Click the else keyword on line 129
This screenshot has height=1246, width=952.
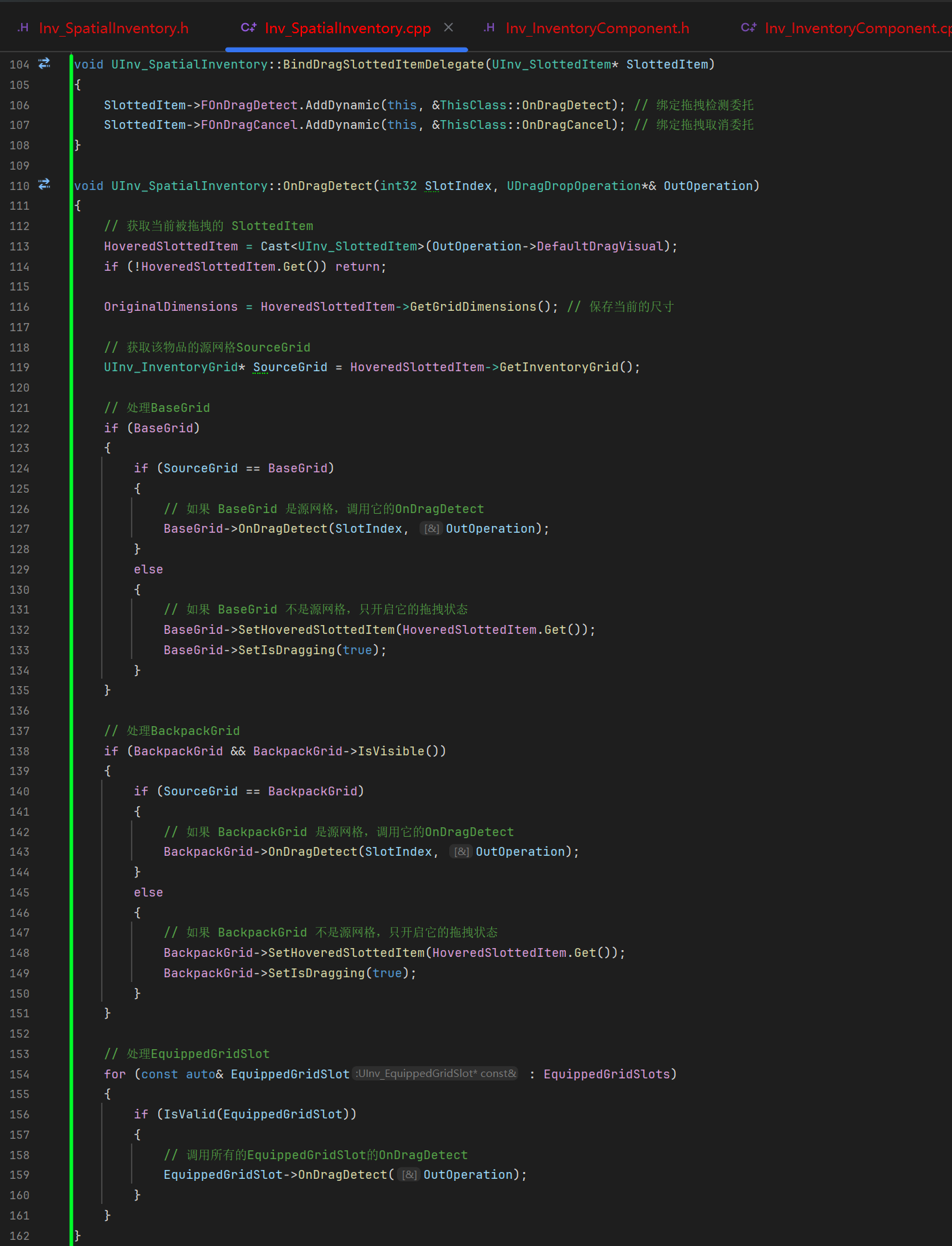pos(149,569)
